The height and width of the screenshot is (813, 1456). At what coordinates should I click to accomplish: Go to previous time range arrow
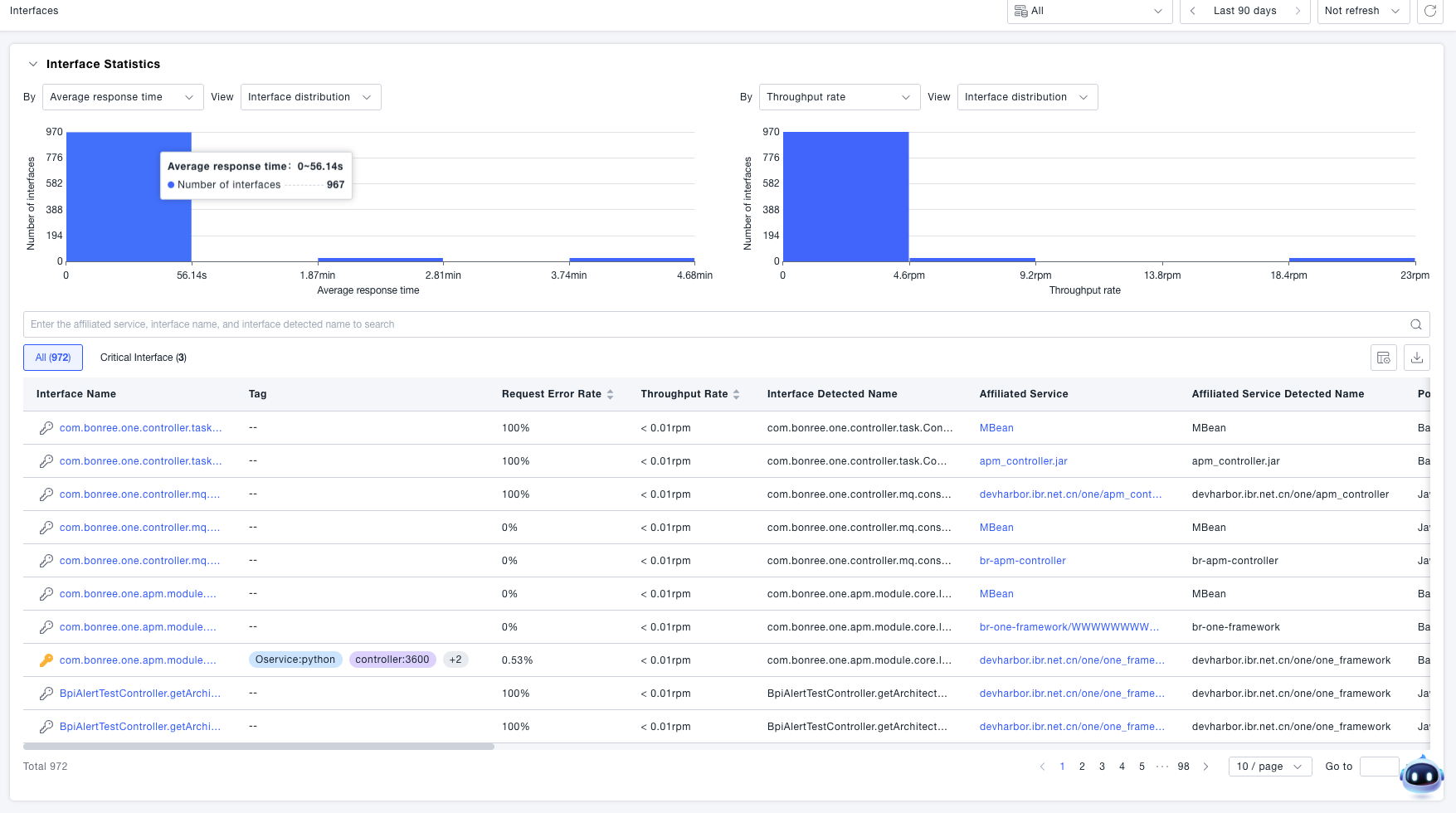pyautogui.click(x=1192, y=11)
